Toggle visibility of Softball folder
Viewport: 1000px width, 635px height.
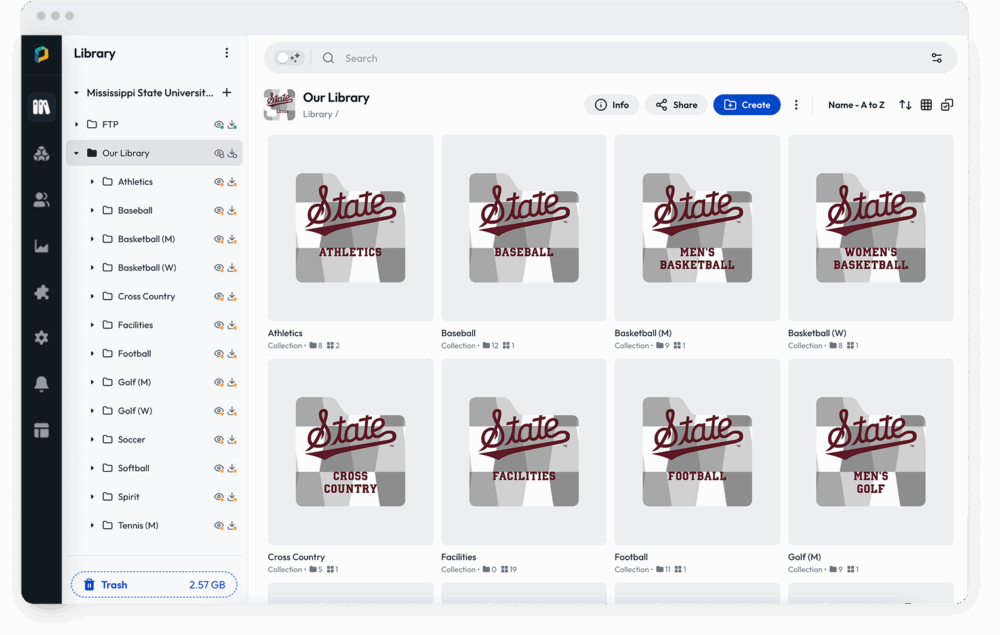pos(219,468)
